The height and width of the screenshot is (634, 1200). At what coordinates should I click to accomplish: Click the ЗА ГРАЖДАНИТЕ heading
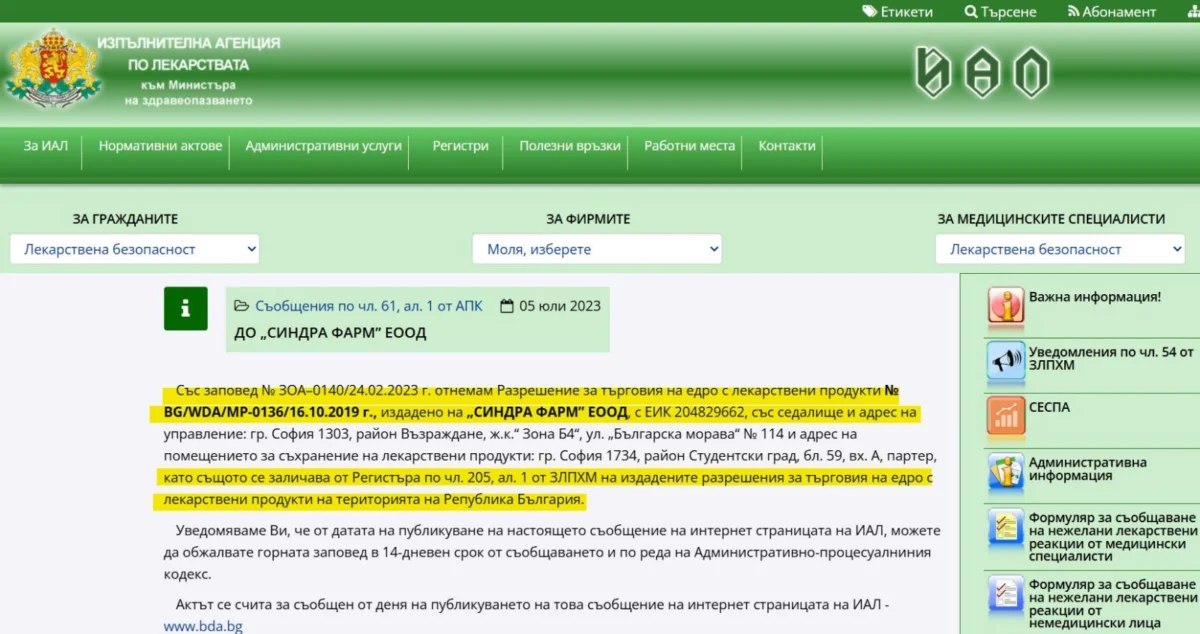click(x=125, y=219)
